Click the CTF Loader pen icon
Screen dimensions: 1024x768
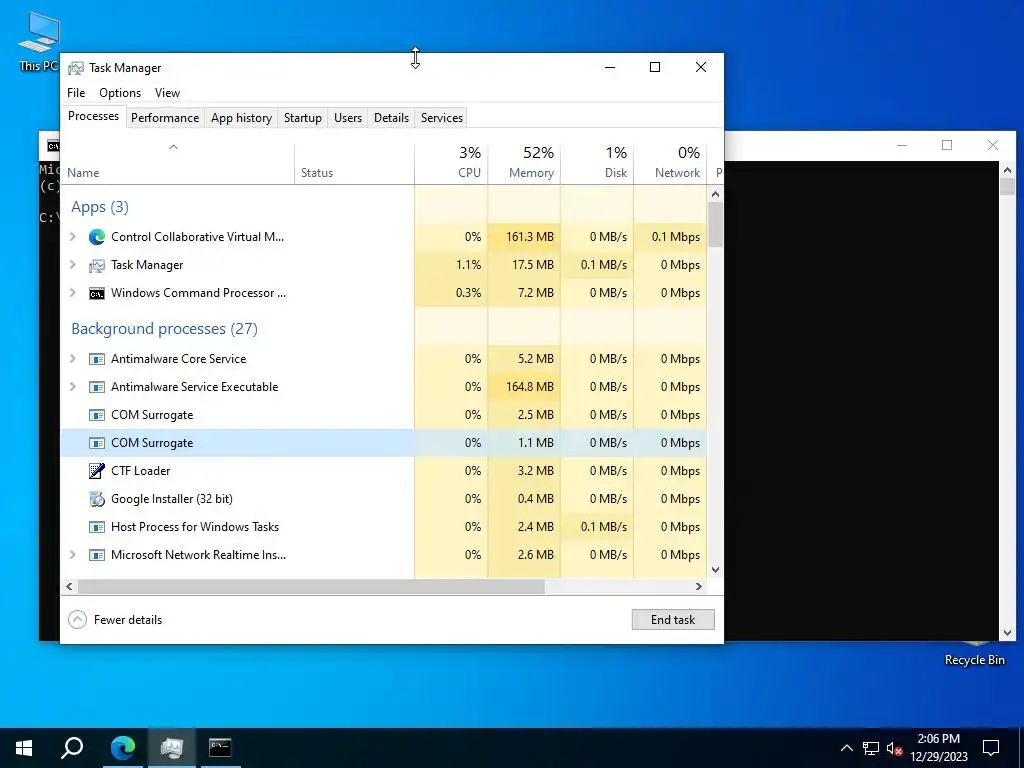click(97, 471)
